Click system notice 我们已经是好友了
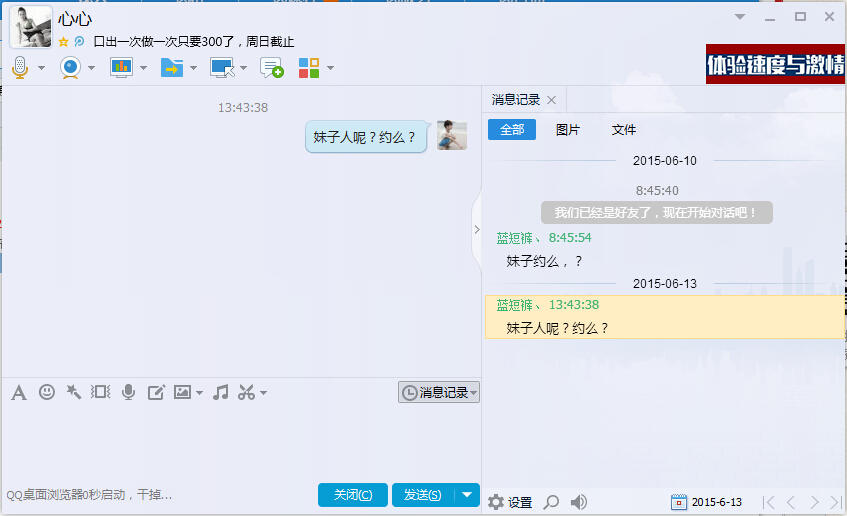The width and height of the screenshot is (847, 516). 657,213
